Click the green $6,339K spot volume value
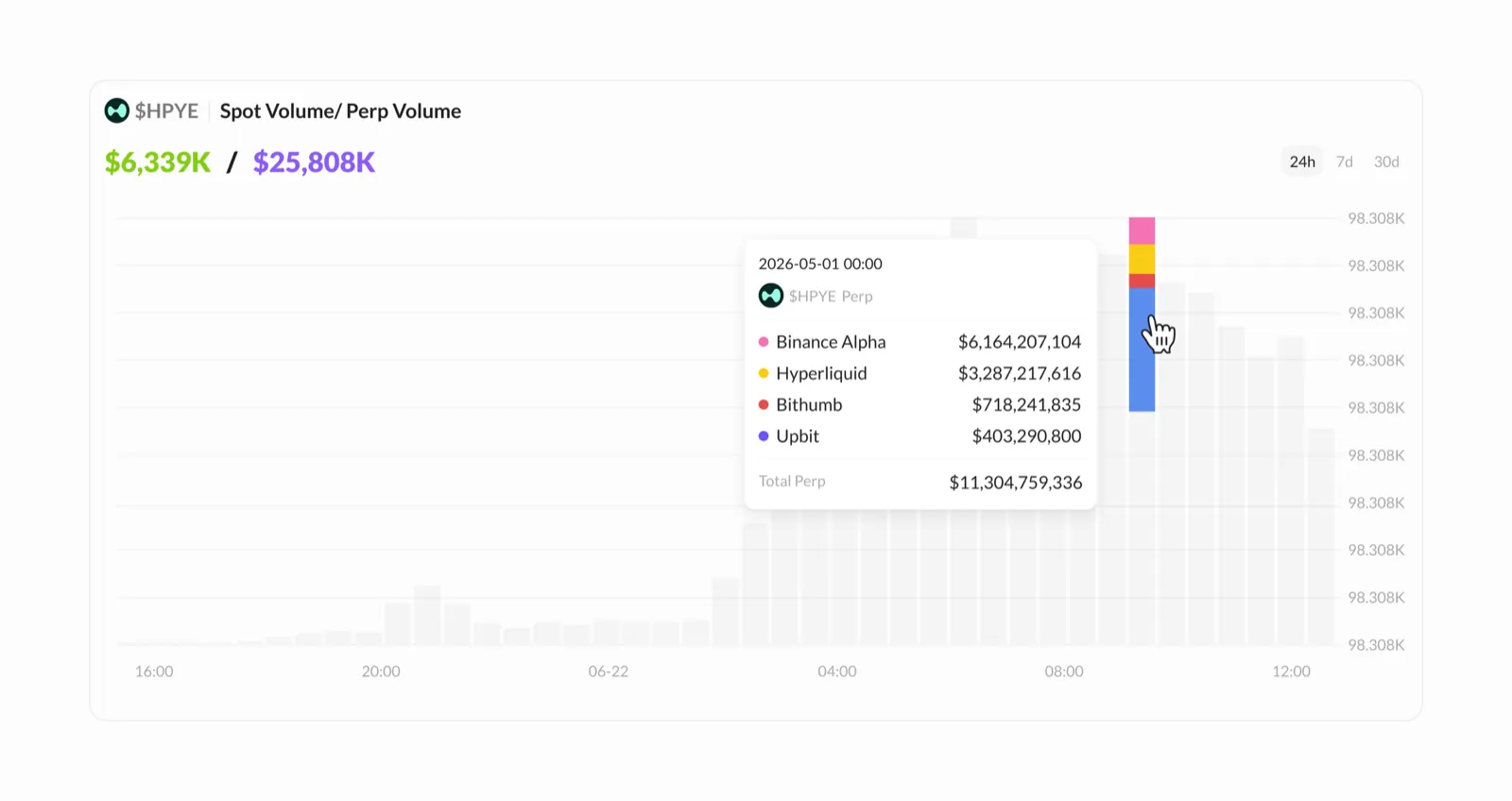Screen dimensions: 1512x801 pyautogui.click(x=158, y=162)
